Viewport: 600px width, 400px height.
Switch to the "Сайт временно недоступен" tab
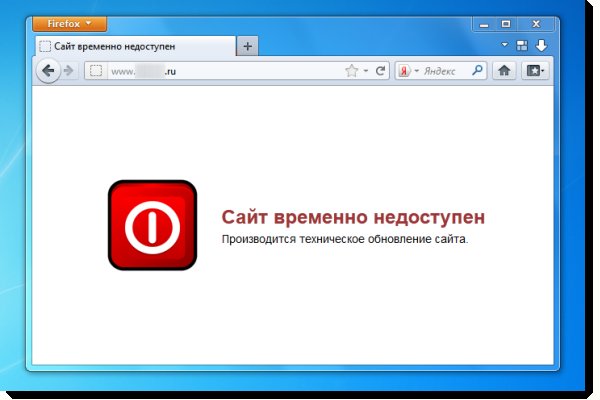[x=134, y=46]
